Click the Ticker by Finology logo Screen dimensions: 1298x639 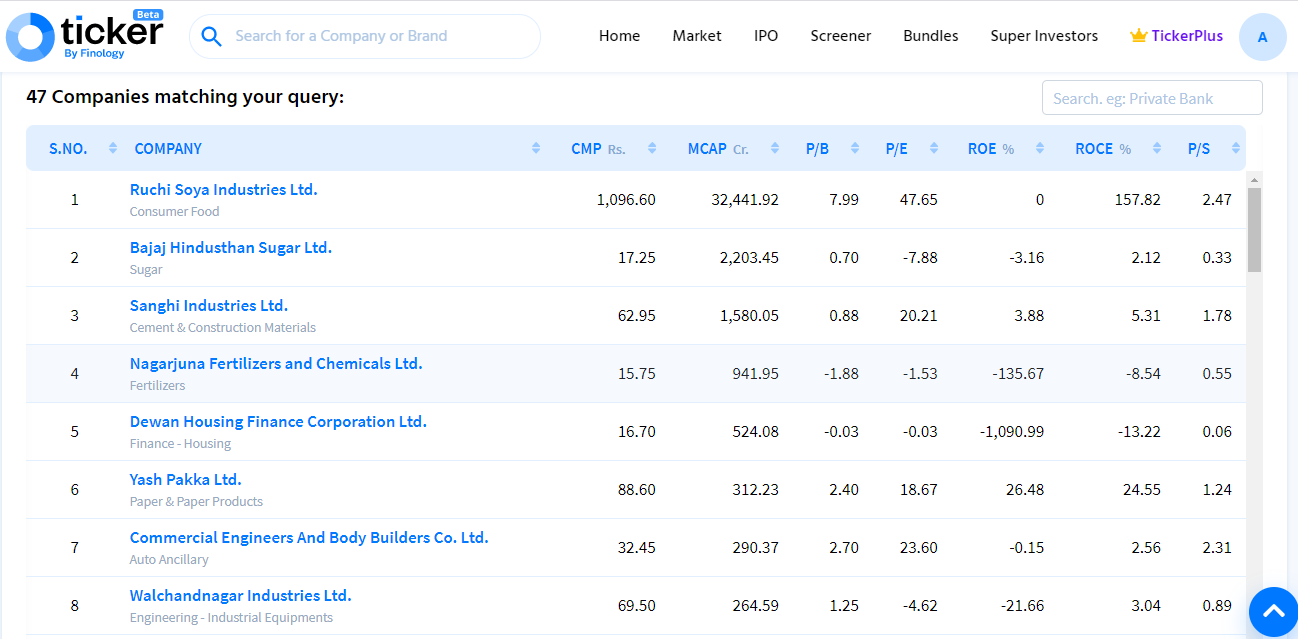[x=85, y=36]
